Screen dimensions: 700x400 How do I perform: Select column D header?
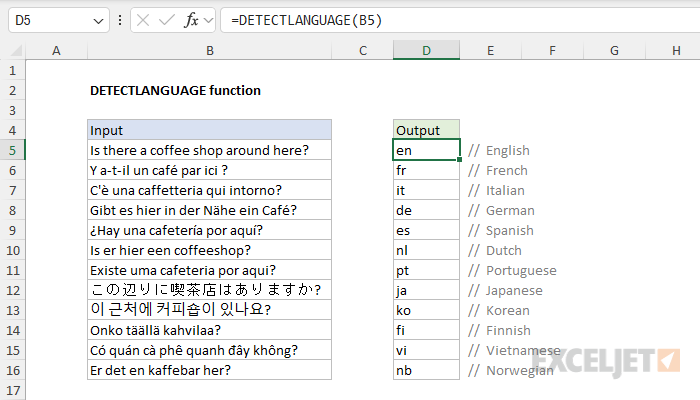pyautogui.click(x=426, y=50)
